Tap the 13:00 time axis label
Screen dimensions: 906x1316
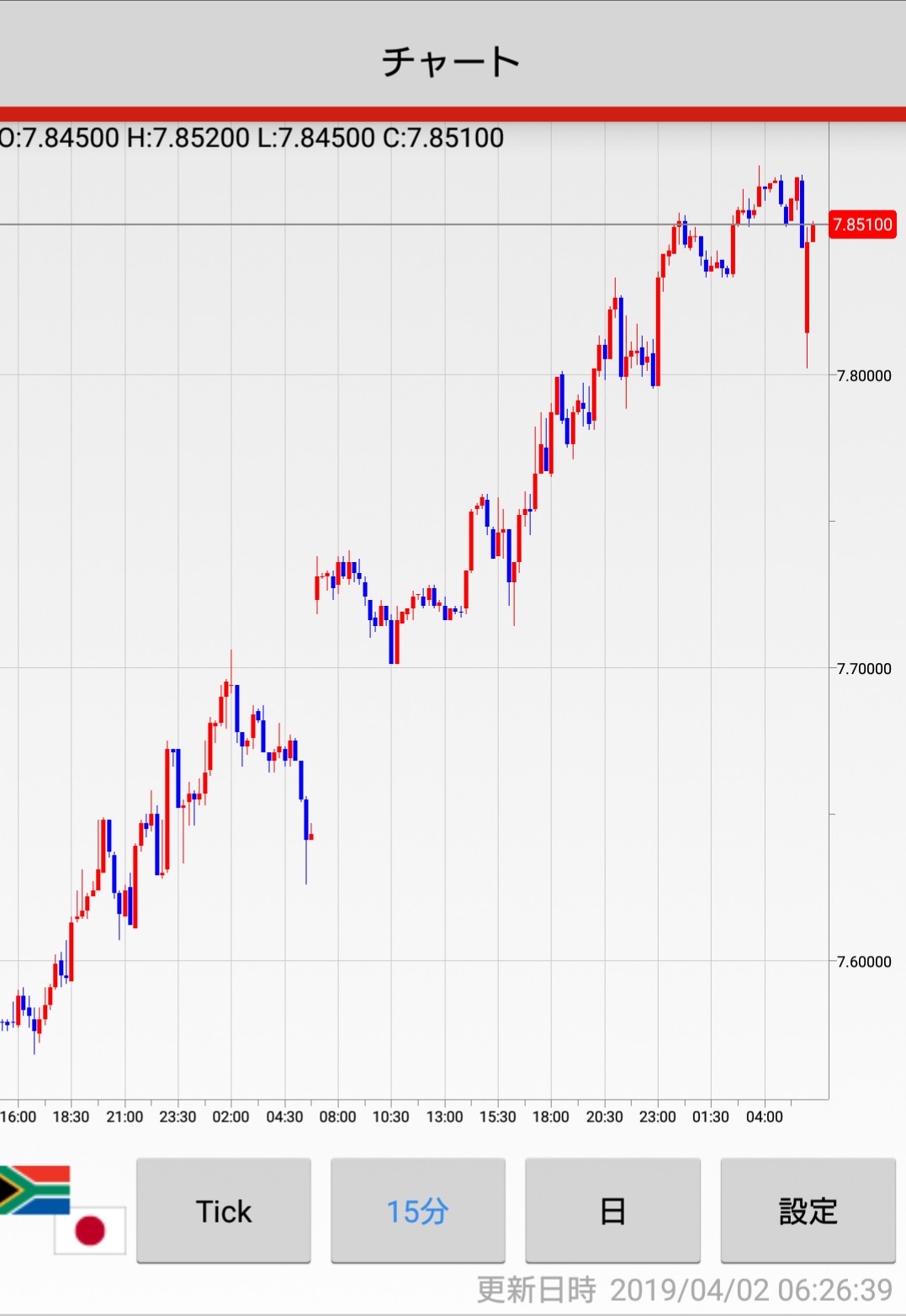pos(444,1117)
